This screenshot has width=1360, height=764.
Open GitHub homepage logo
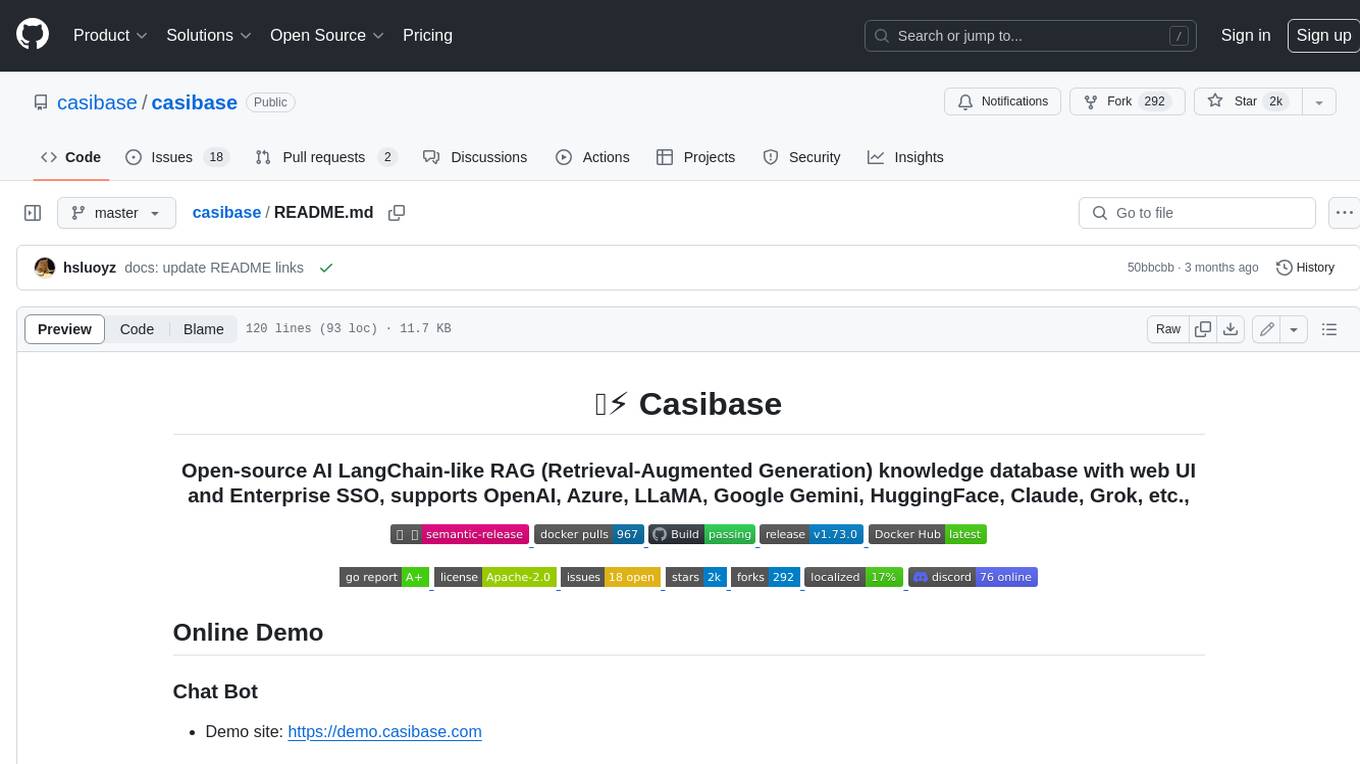(x=32, y=35)
